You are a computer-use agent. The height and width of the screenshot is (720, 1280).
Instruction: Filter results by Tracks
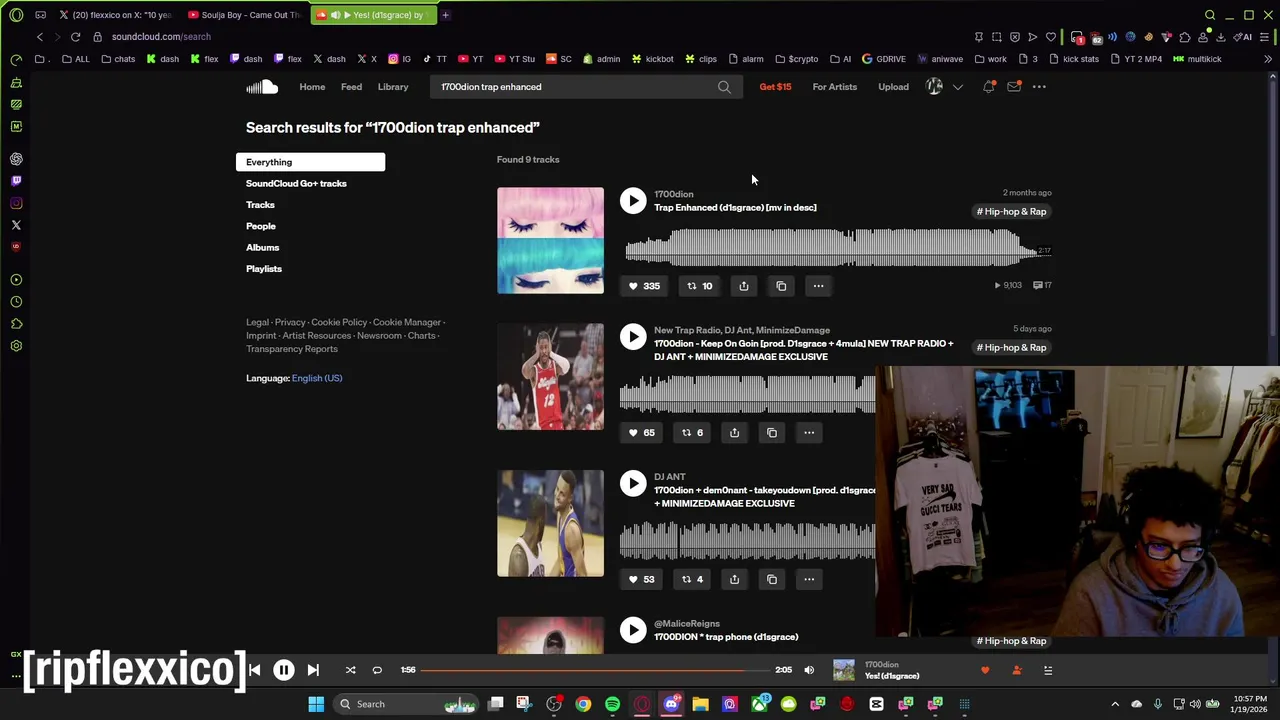pyautogui.click(x=260, y=205)
